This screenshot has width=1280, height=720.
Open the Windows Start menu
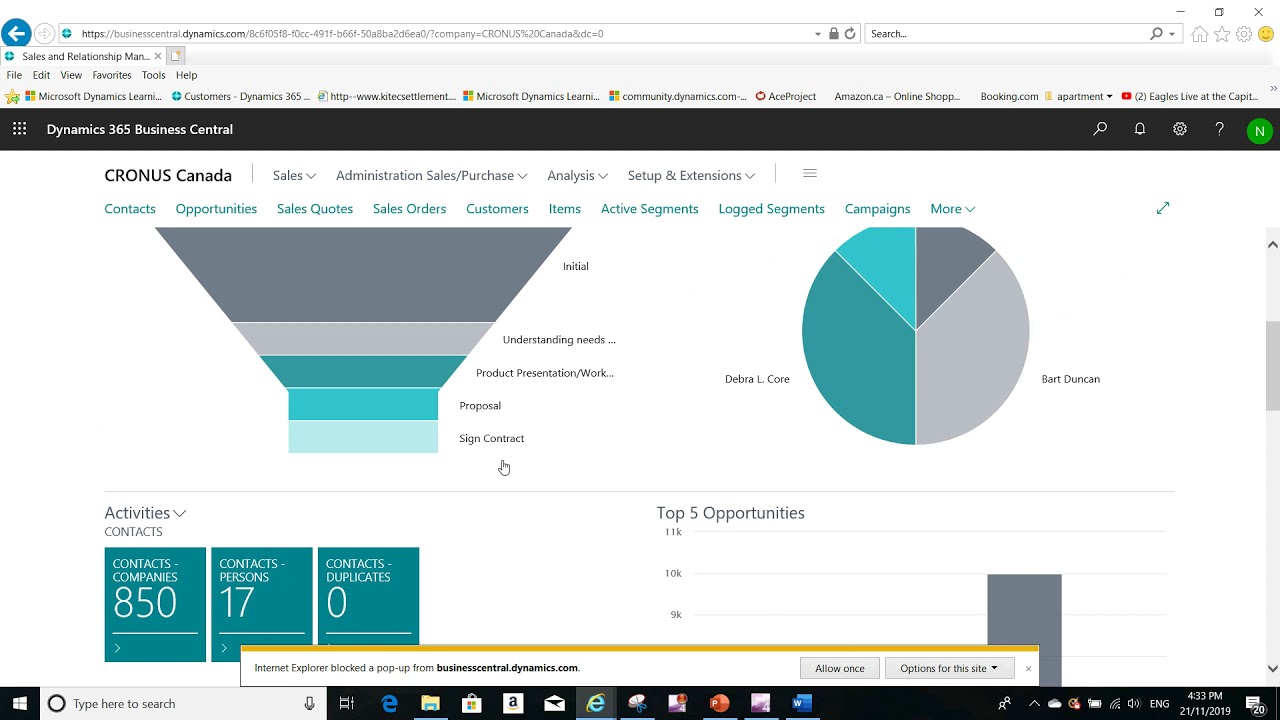click(19, 703)
